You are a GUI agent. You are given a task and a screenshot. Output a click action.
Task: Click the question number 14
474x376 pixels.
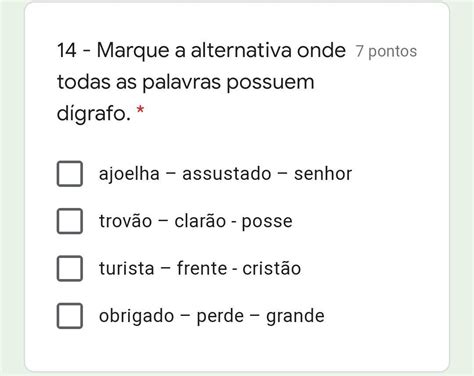click(67, 51)
